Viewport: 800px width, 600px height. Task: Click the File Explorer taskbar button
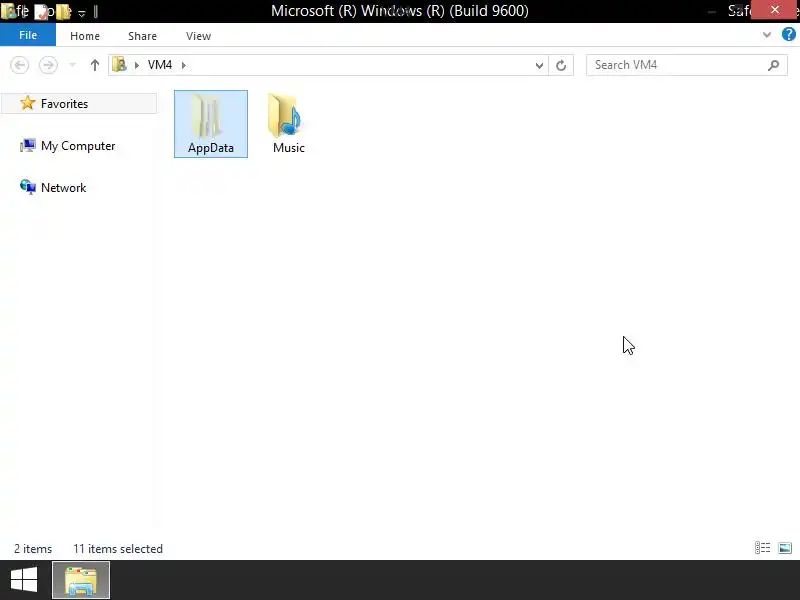pos(81,580)
